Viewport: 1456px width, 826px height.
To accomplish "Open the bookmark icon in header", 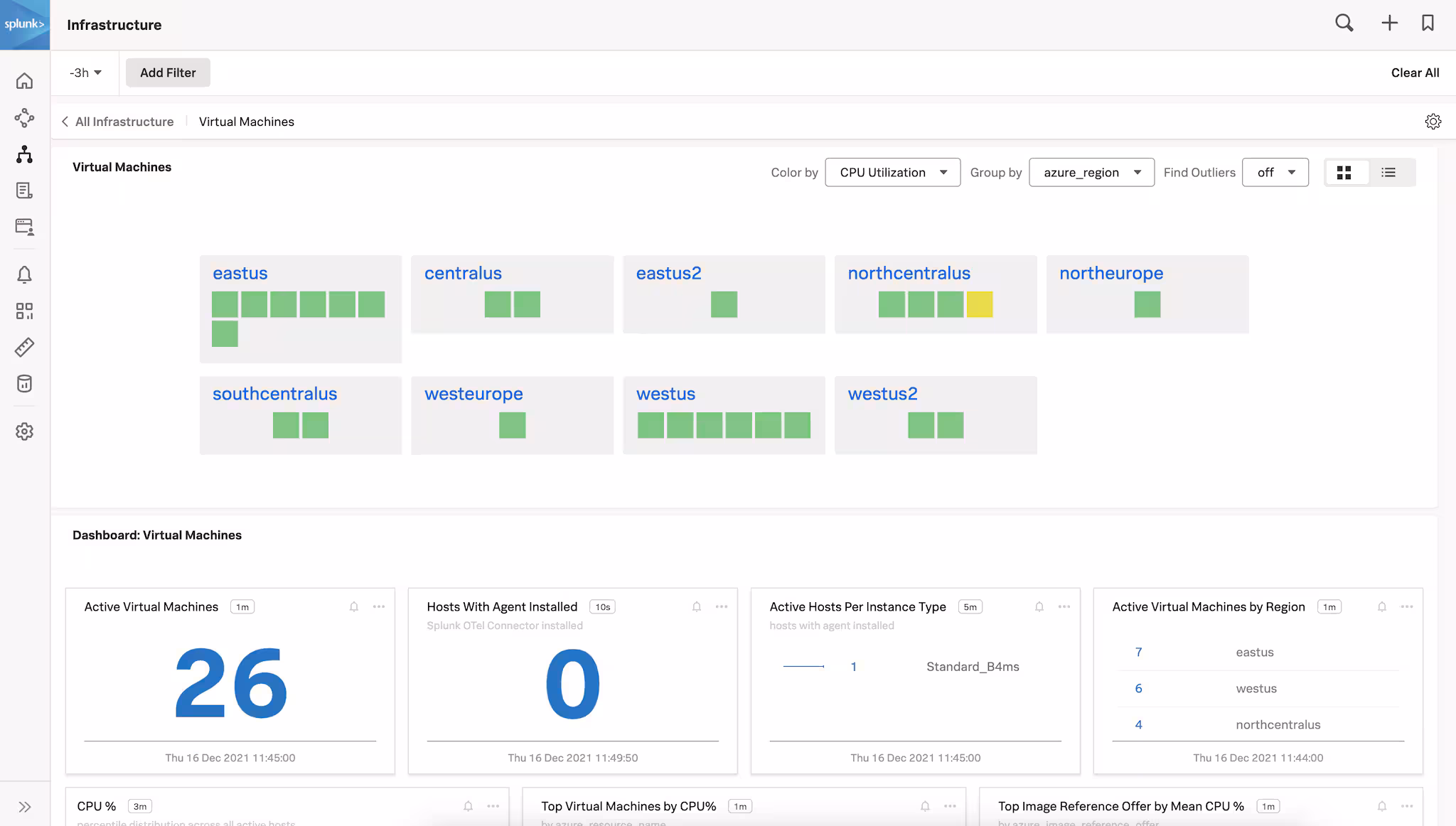I will (1428, 23).
